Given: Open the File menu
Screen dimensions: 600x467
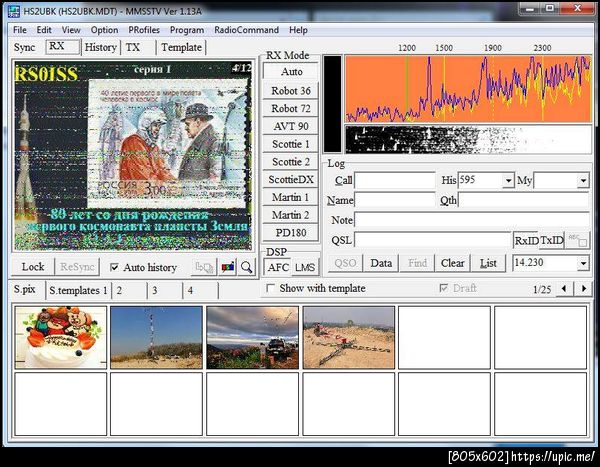Looking at the screenshot, I should click(x=20, y=30).
